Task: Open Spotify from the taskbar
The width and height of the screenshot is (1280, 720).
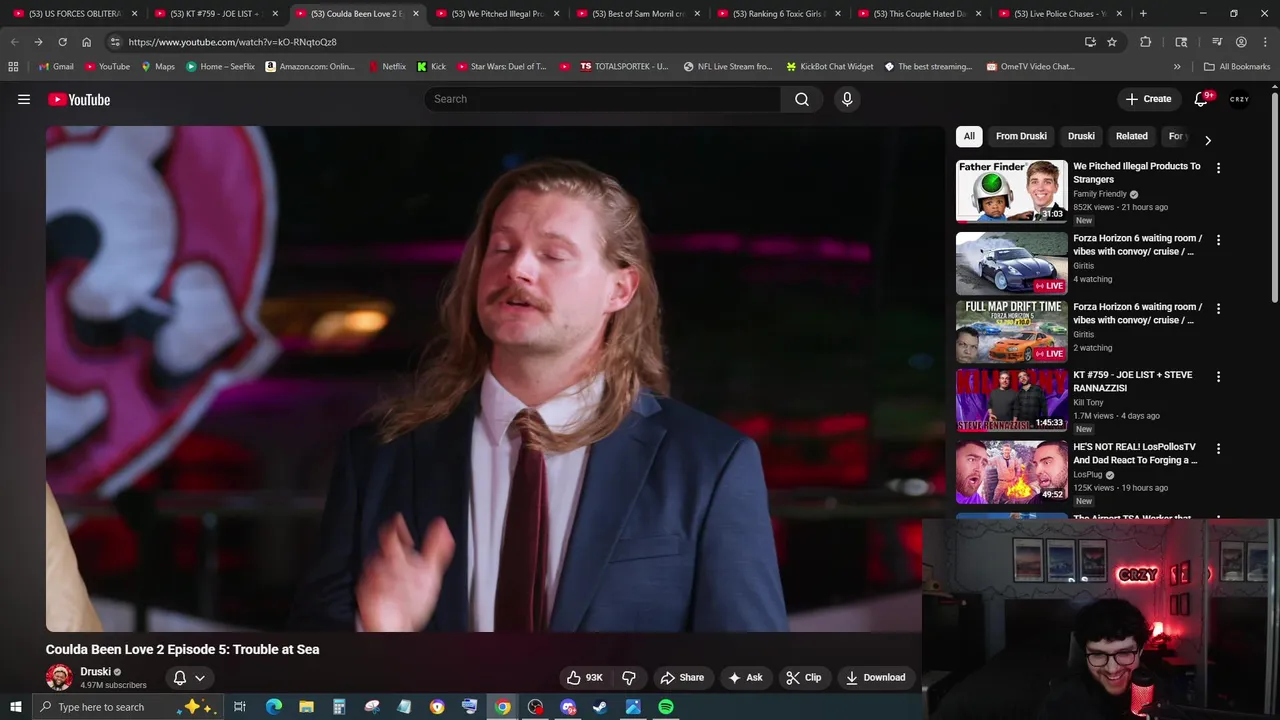Action: [x=666, y=707]
